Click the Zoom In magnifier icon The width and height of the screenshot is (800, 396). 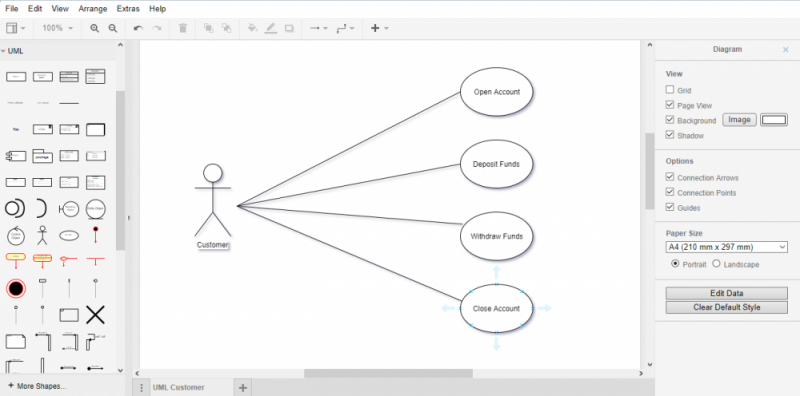coord(94,29)
